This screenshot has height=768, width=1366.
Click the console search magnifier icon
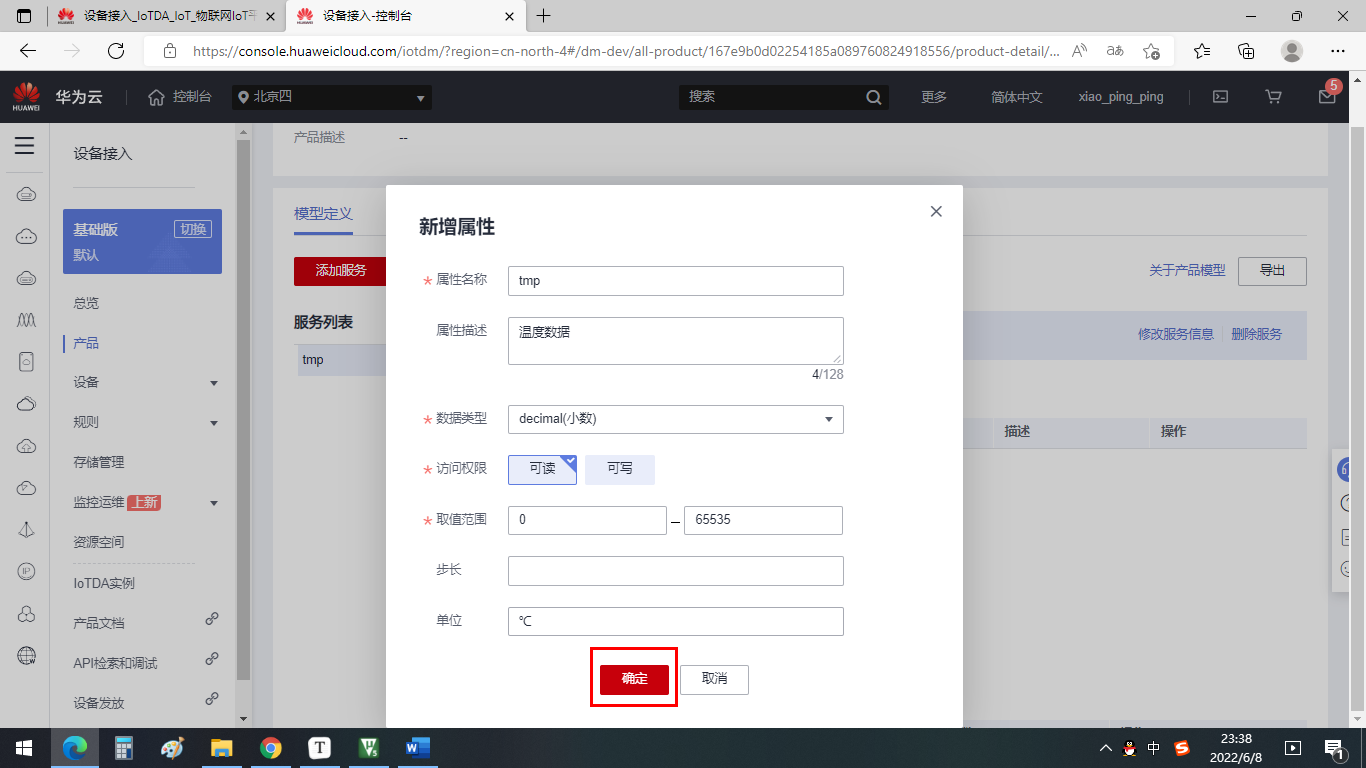coord(874,97)
